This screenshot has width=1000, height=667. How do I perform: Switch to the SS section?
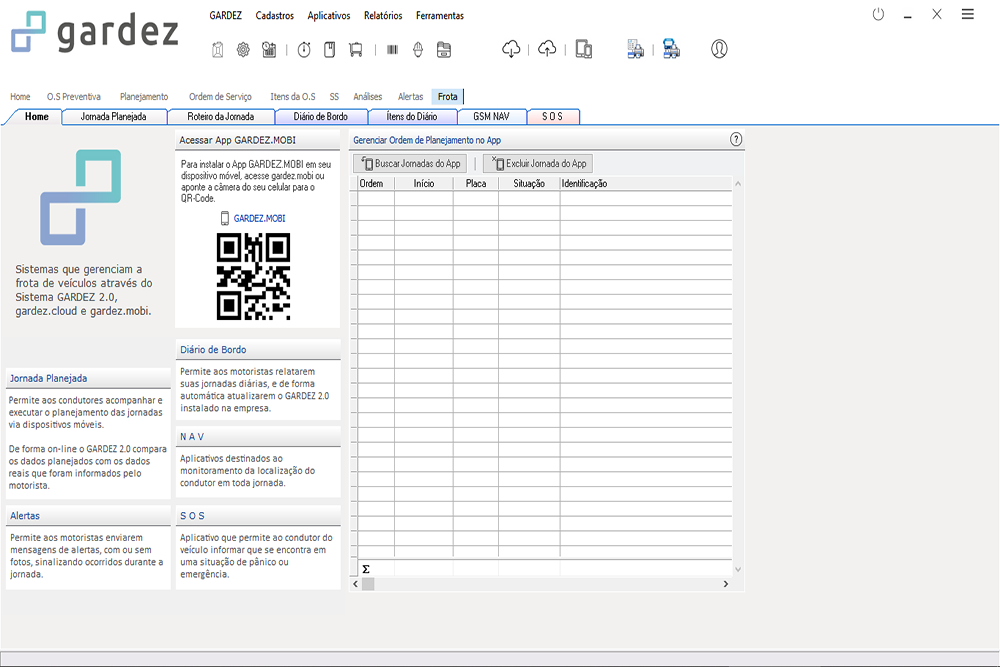pyautogui.click(x=334, y=97)
